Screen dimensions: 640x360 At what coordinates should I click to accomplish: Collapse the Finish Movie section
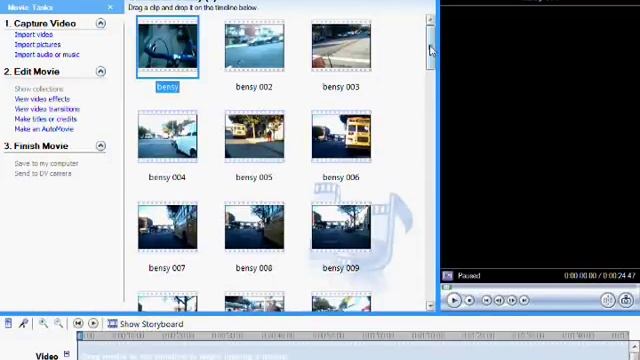[101, 146]
